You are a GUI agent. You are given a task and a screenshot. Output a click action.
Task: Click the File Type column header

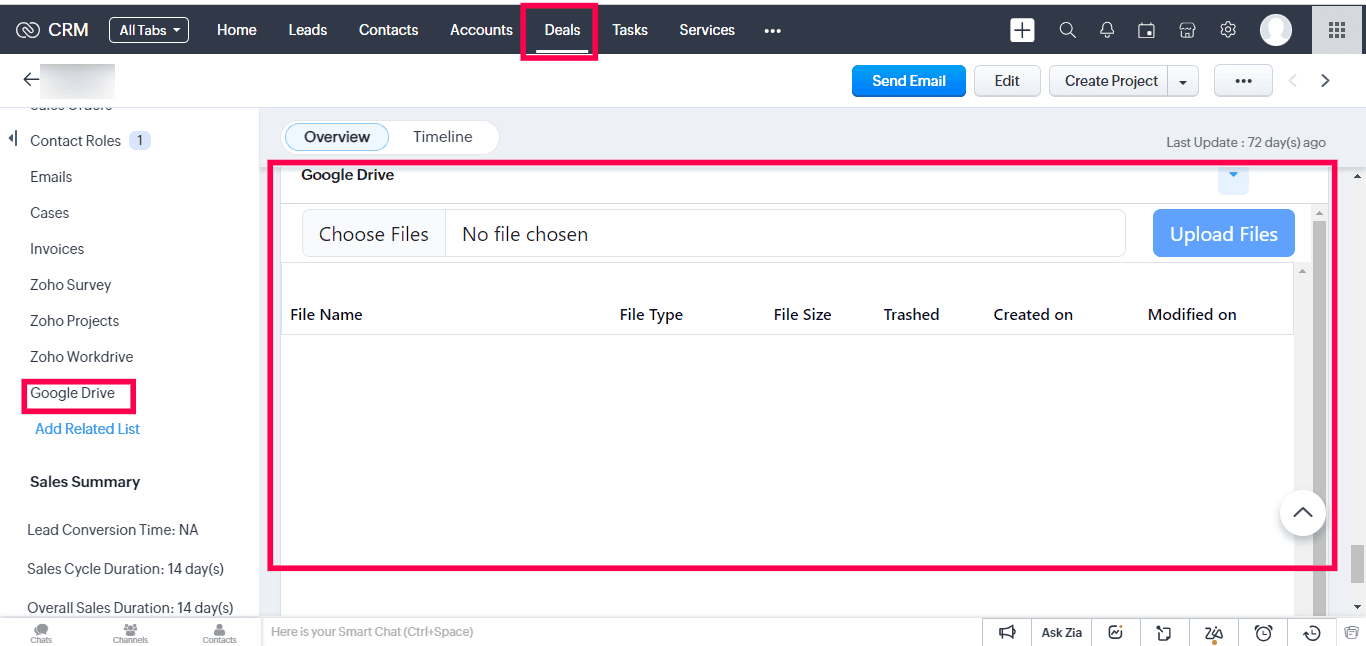(x=651, y=314)
